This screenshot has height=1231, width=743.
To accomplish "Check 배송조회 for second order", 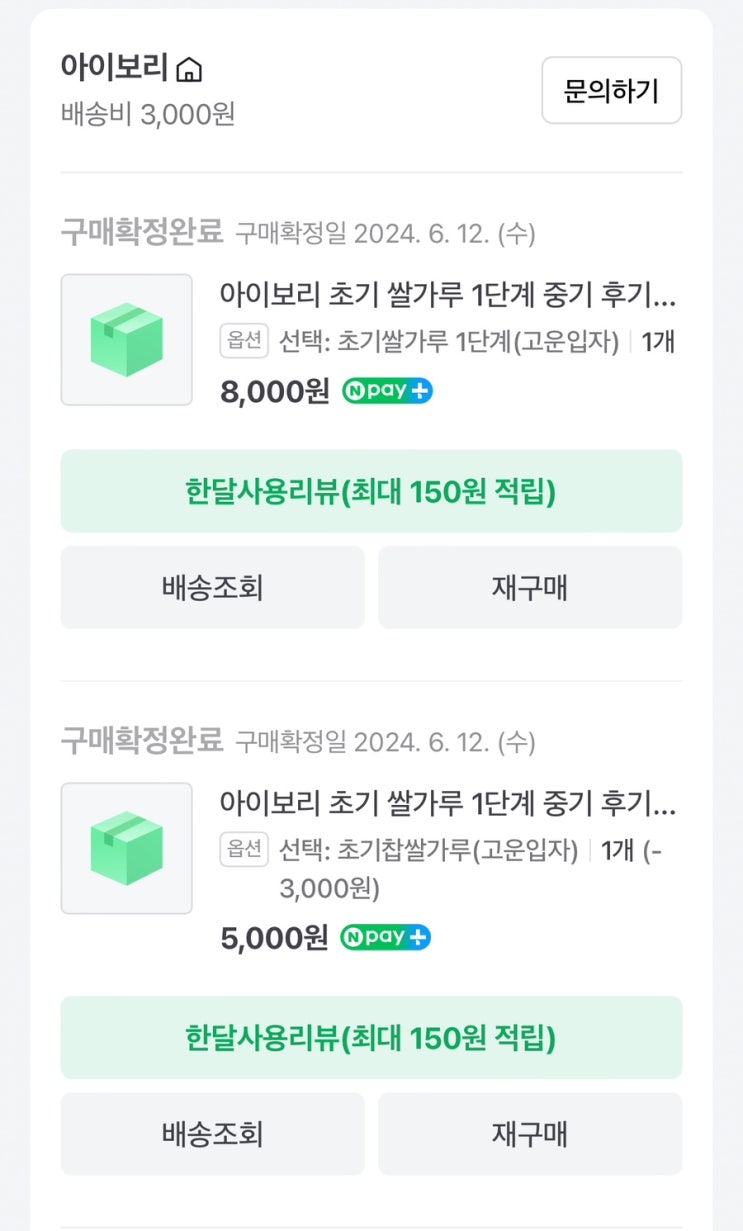I will (212, 1134).
